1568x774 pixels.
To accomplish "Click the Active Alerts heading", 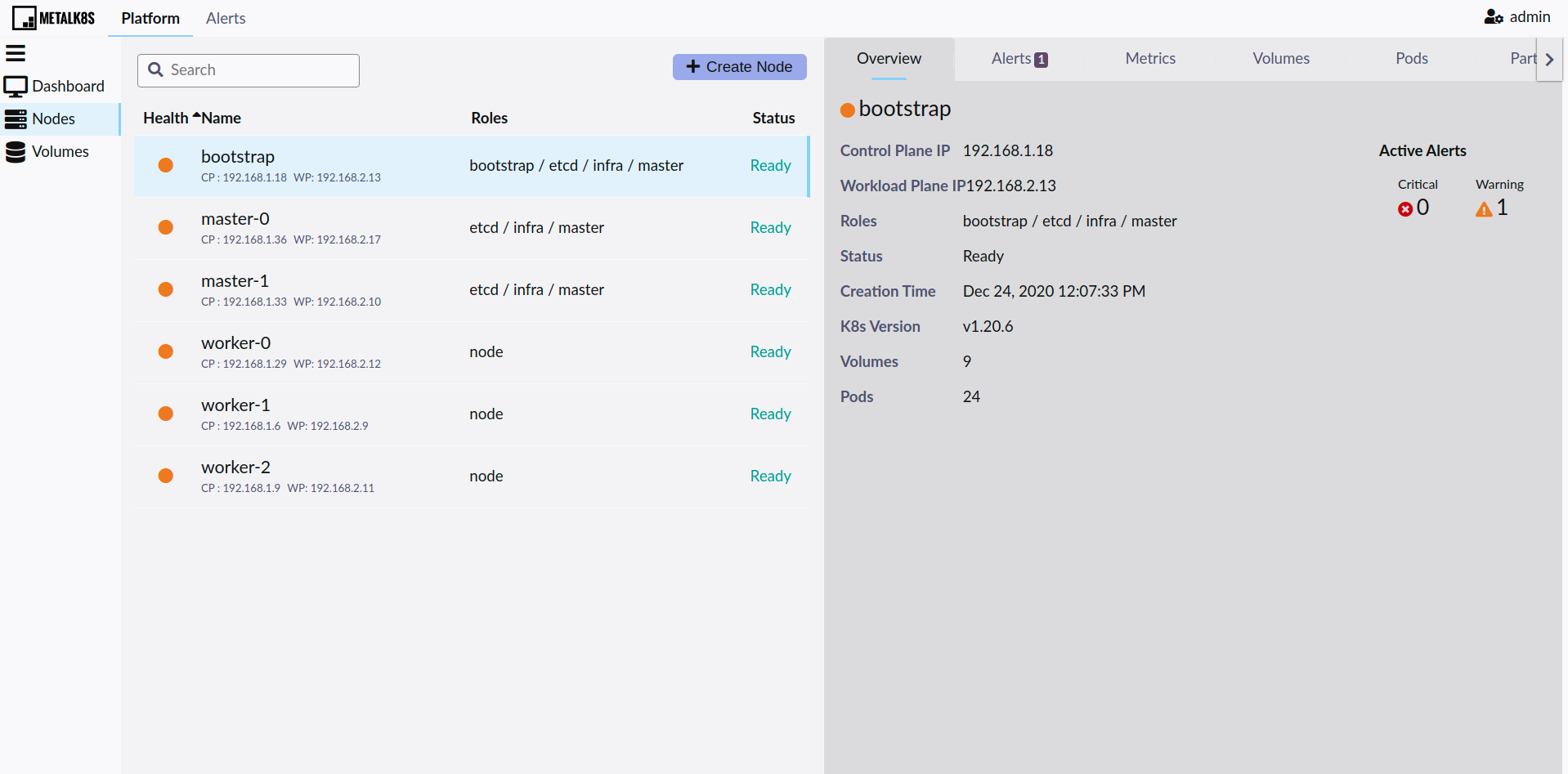I will [x=1422, y=150].
